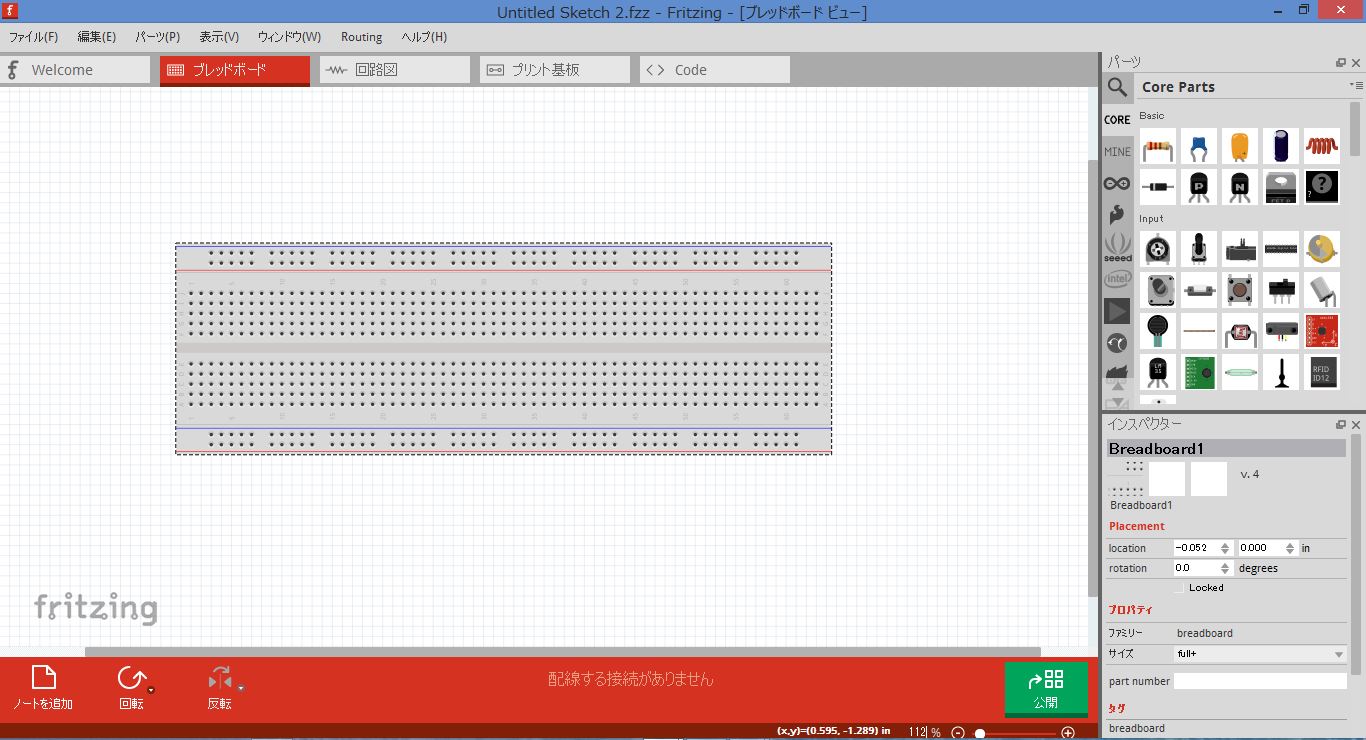Screen dimensions: 1366x740
Task: Click the part number input field
Action: point(1260,681)
